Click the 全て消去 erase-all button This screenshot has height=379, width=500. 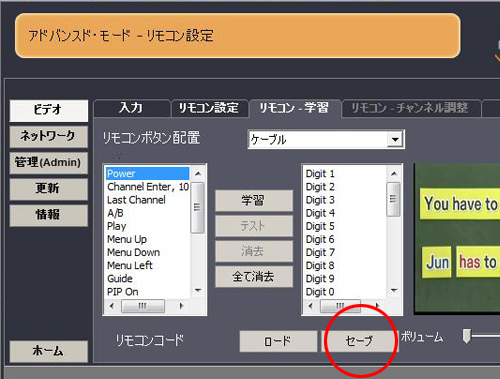pyautogui.click(x=254, y=276)
